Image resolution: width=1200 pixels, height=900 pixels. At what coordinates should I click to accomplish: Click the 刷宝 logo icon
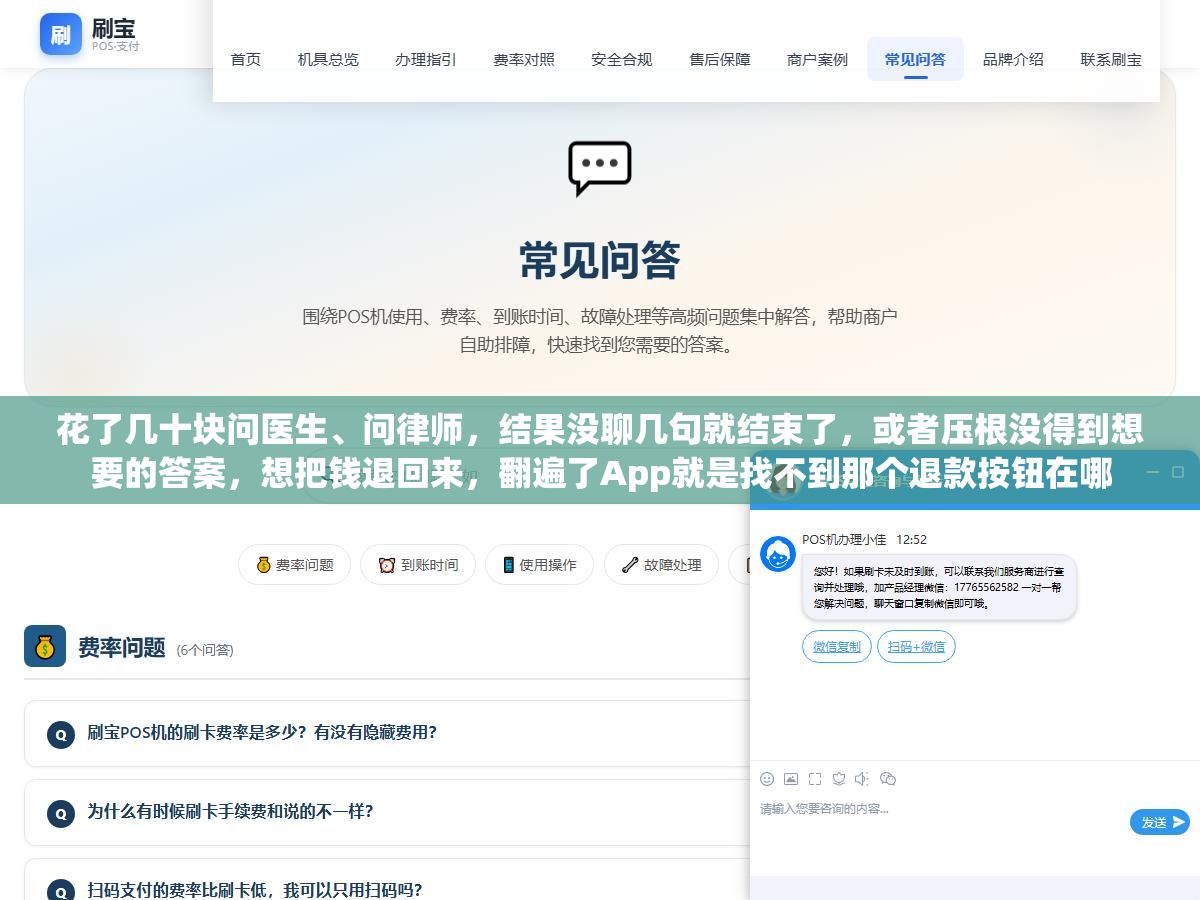(61, 34)
